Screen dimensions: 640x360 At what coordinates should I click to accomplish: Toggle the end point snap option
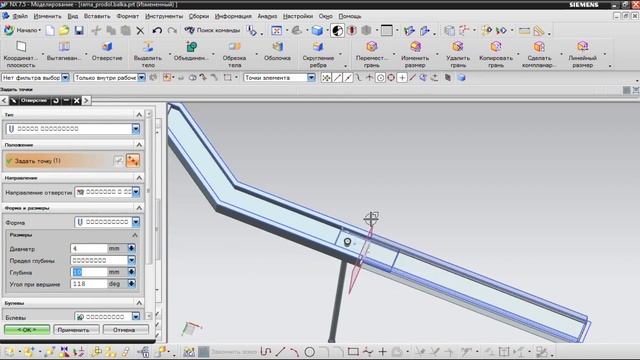coord(337,78)
